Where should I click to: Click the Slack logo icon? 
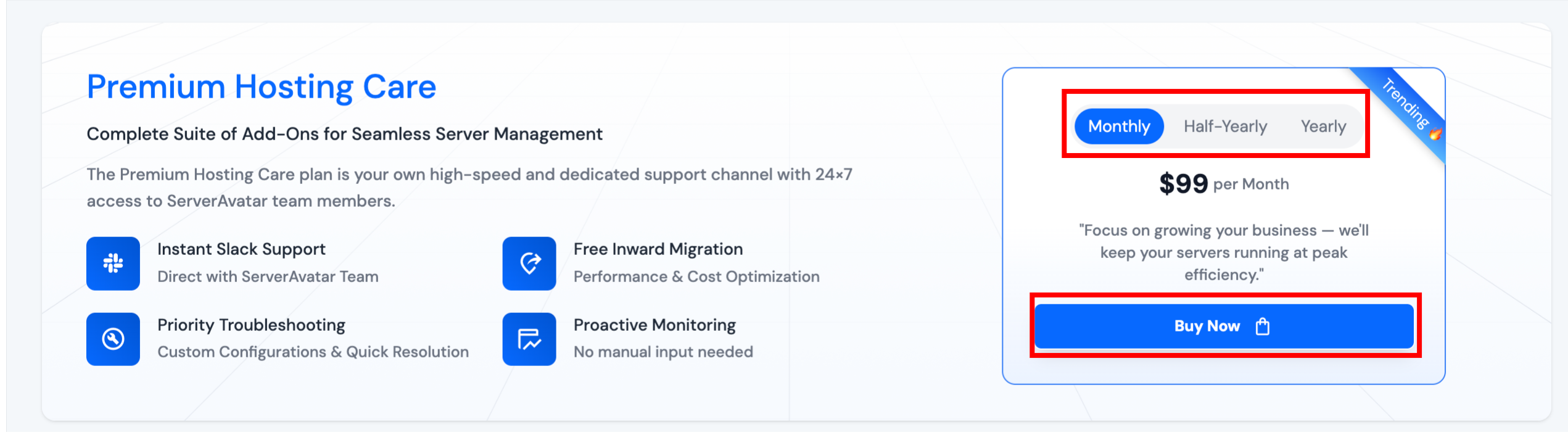pyautogui.click(x=113, y=264)
